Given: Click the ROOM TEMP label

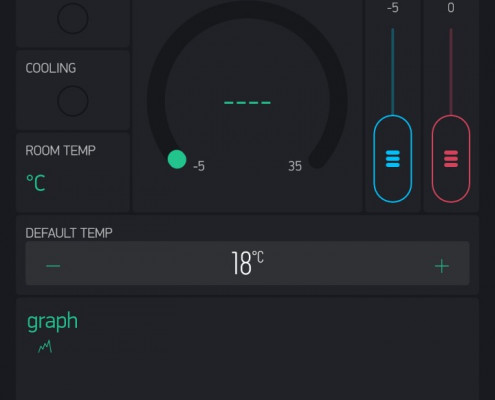Looking at the screenshot, I should point(60,151).
